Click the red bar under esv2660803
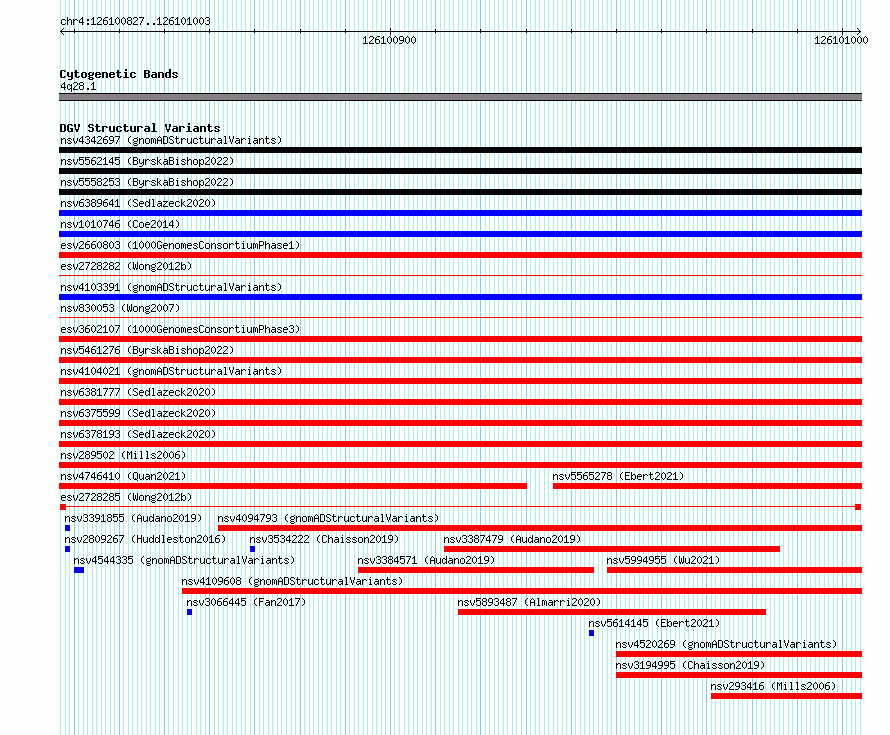 460,255
